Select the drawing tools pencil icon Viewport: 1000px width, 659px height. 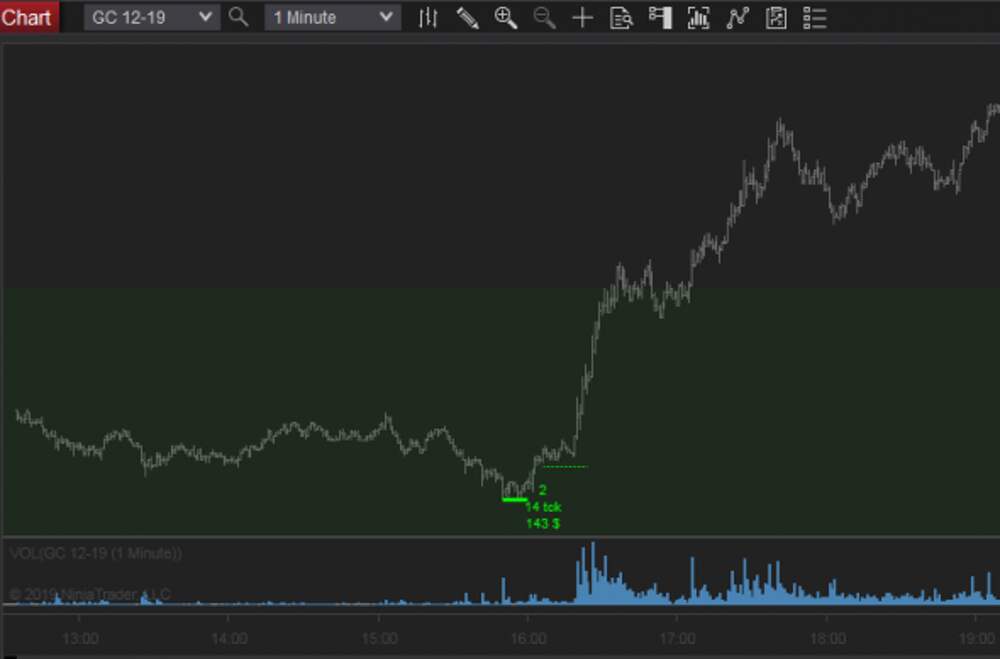pos(467,17)
